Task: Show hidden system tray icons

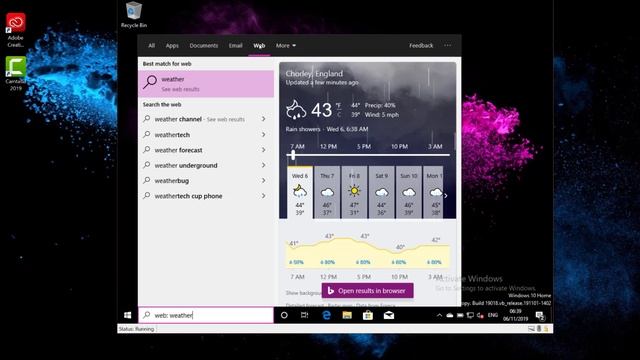Action: 439,315
